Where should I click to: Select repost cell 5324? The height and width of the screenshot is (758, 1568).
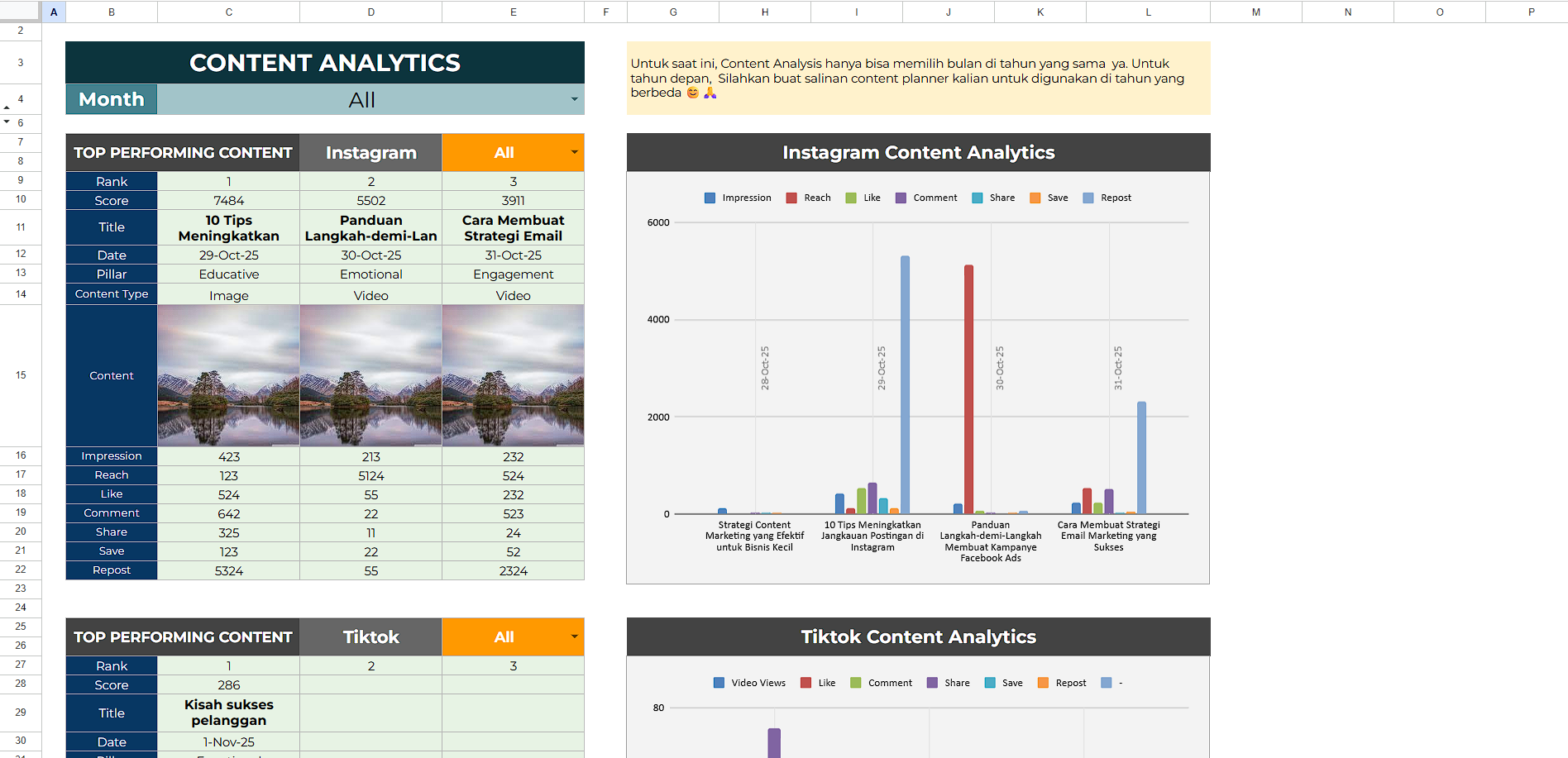coord(229,571)
